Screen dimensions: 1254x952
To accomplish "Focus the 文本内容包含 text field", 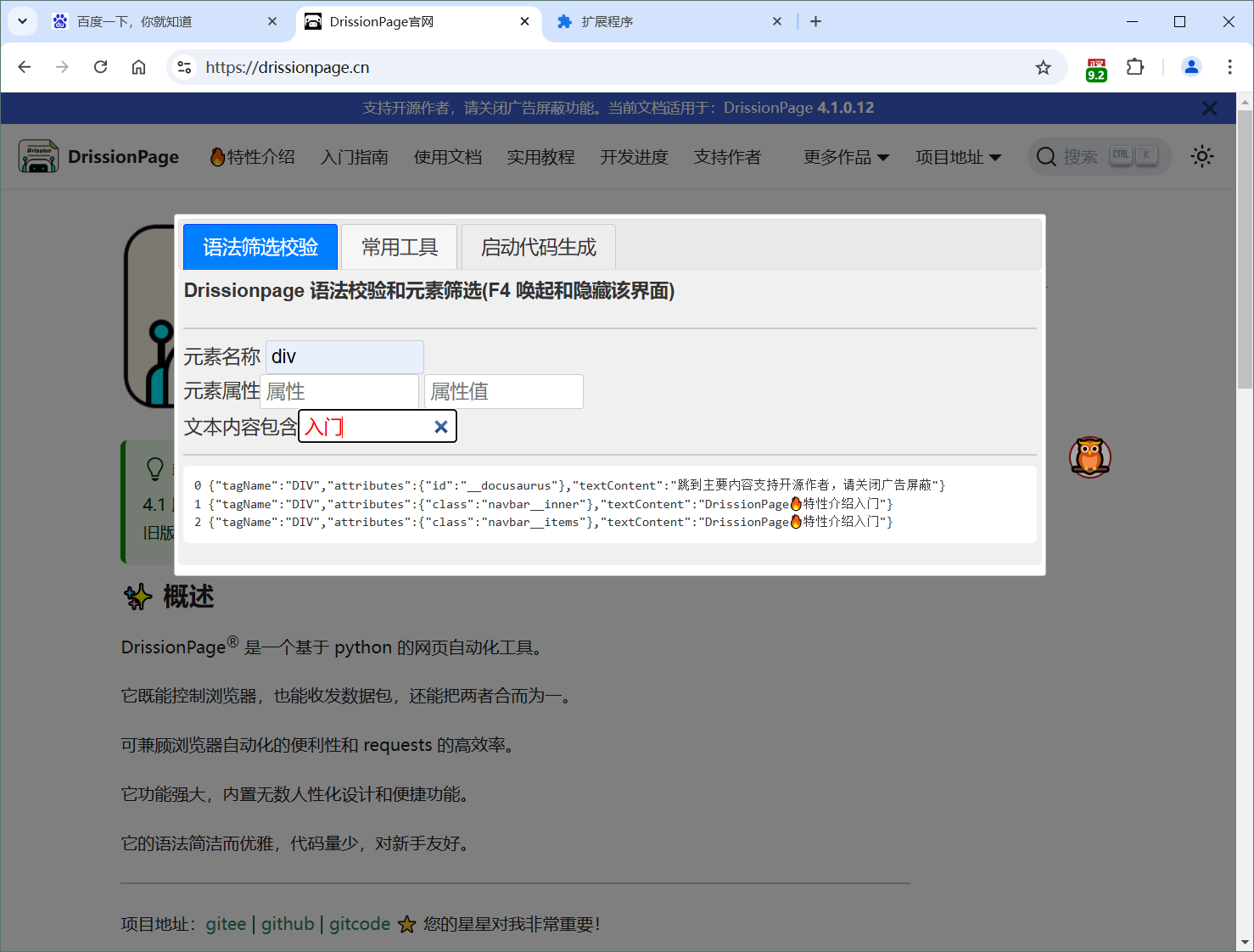I will pyautogui.click(x=378, y=426).
